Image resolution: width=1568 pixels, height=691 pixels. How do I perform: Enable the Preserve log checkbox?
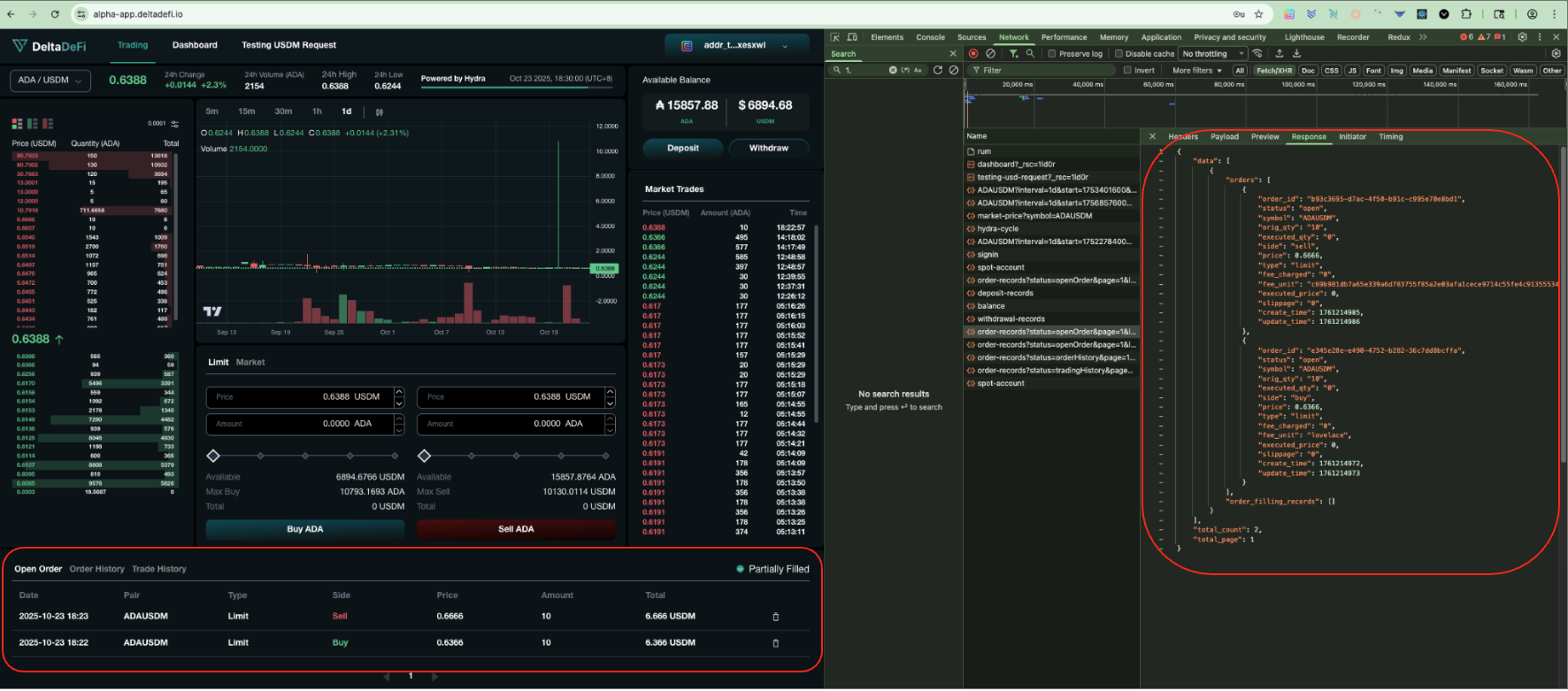tap(1052, 54)
